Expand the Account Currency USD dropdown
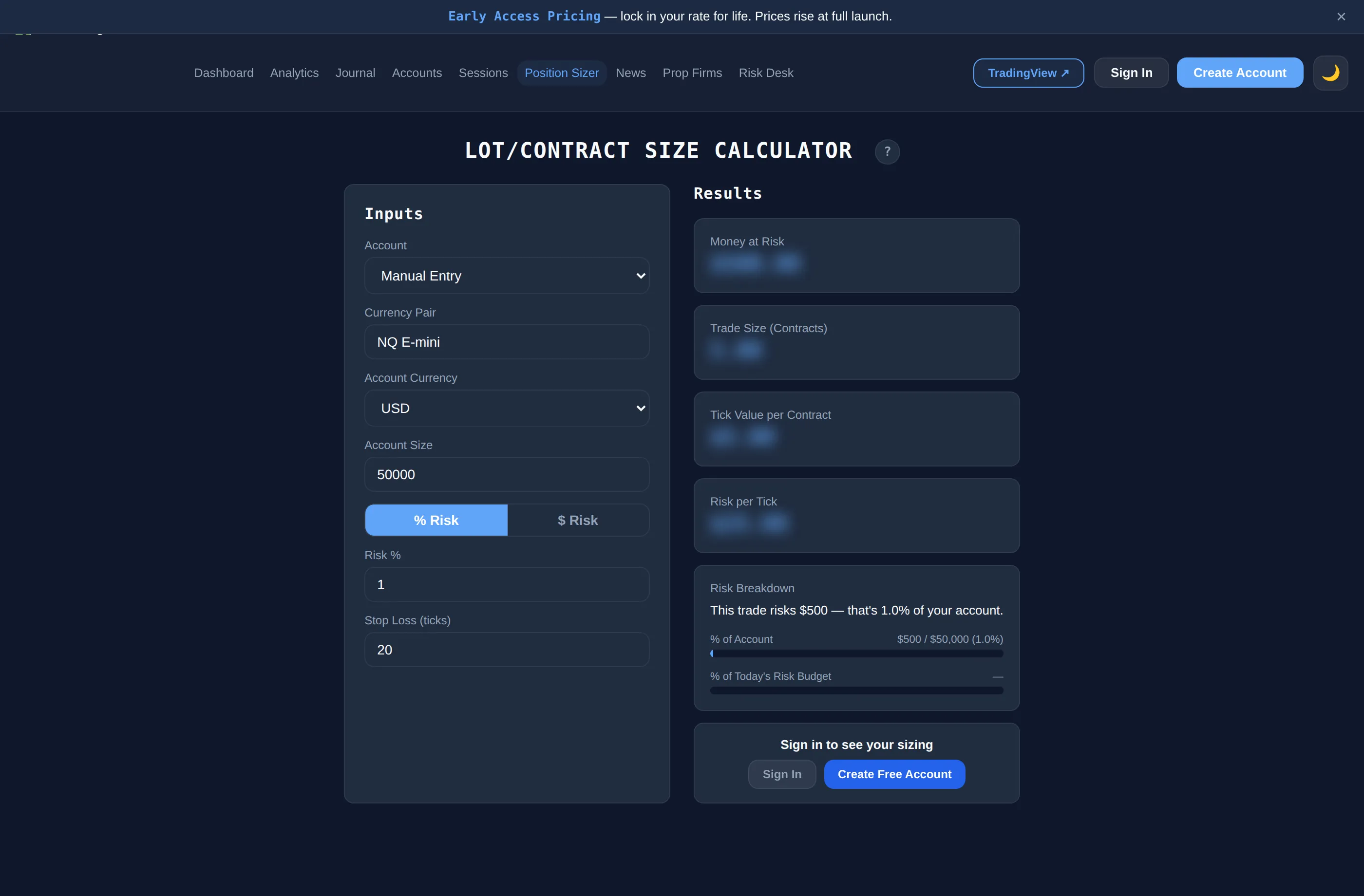 (507, 408)
